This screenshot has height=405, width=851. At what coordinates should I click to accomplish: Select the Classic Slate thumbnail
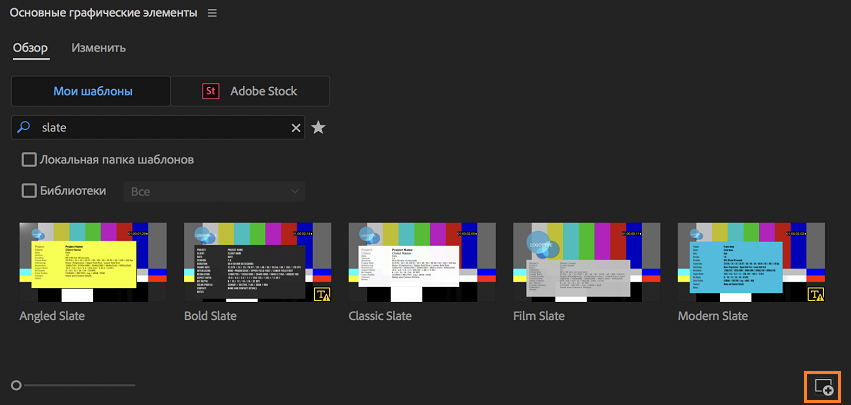click(422, 262)
